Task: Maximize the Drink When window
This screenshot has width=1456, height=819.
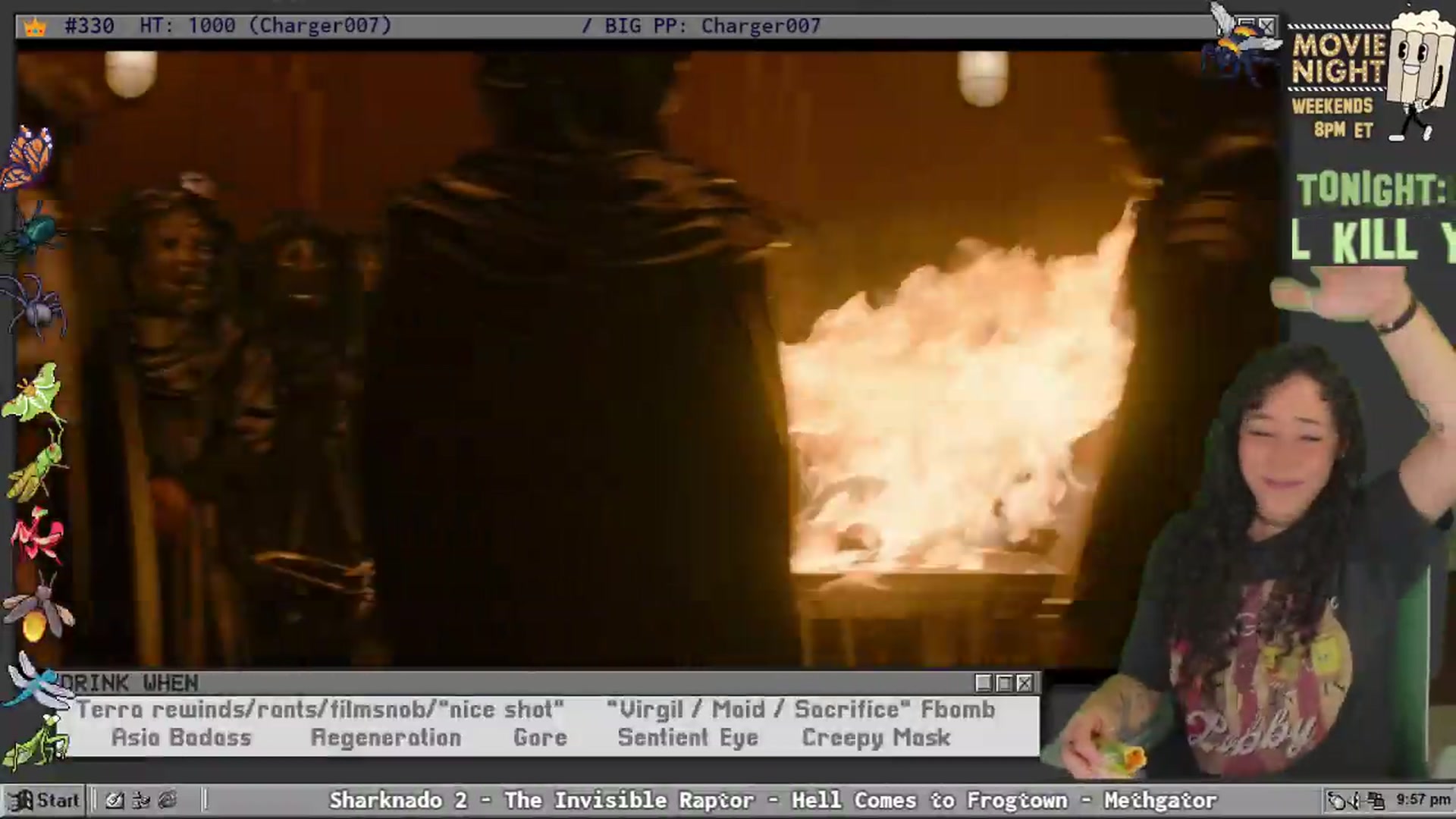Action: pos(1004,683)
